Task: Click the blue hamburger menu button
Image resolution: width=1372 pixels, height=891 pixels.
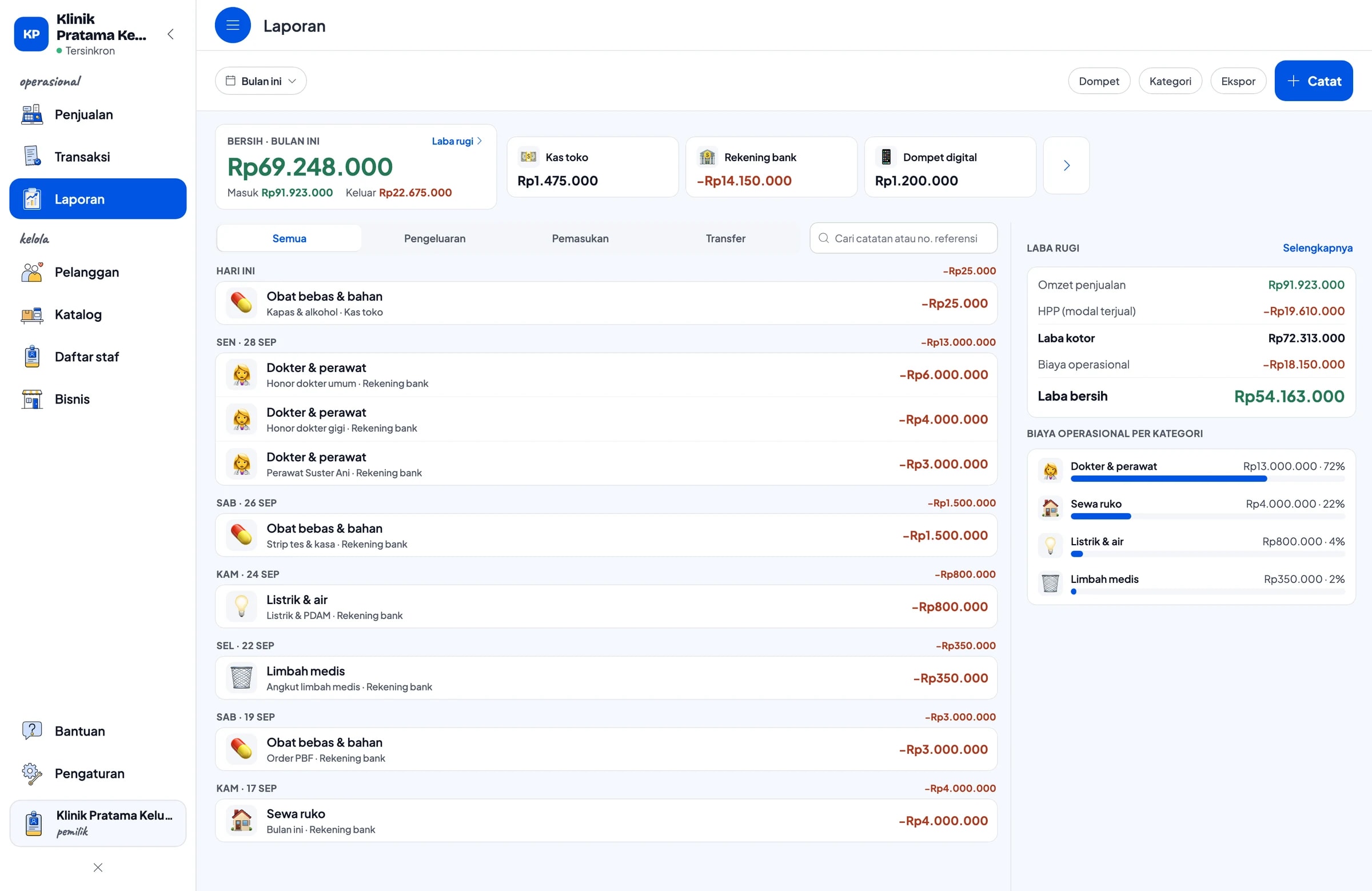Action: point(232,25)
